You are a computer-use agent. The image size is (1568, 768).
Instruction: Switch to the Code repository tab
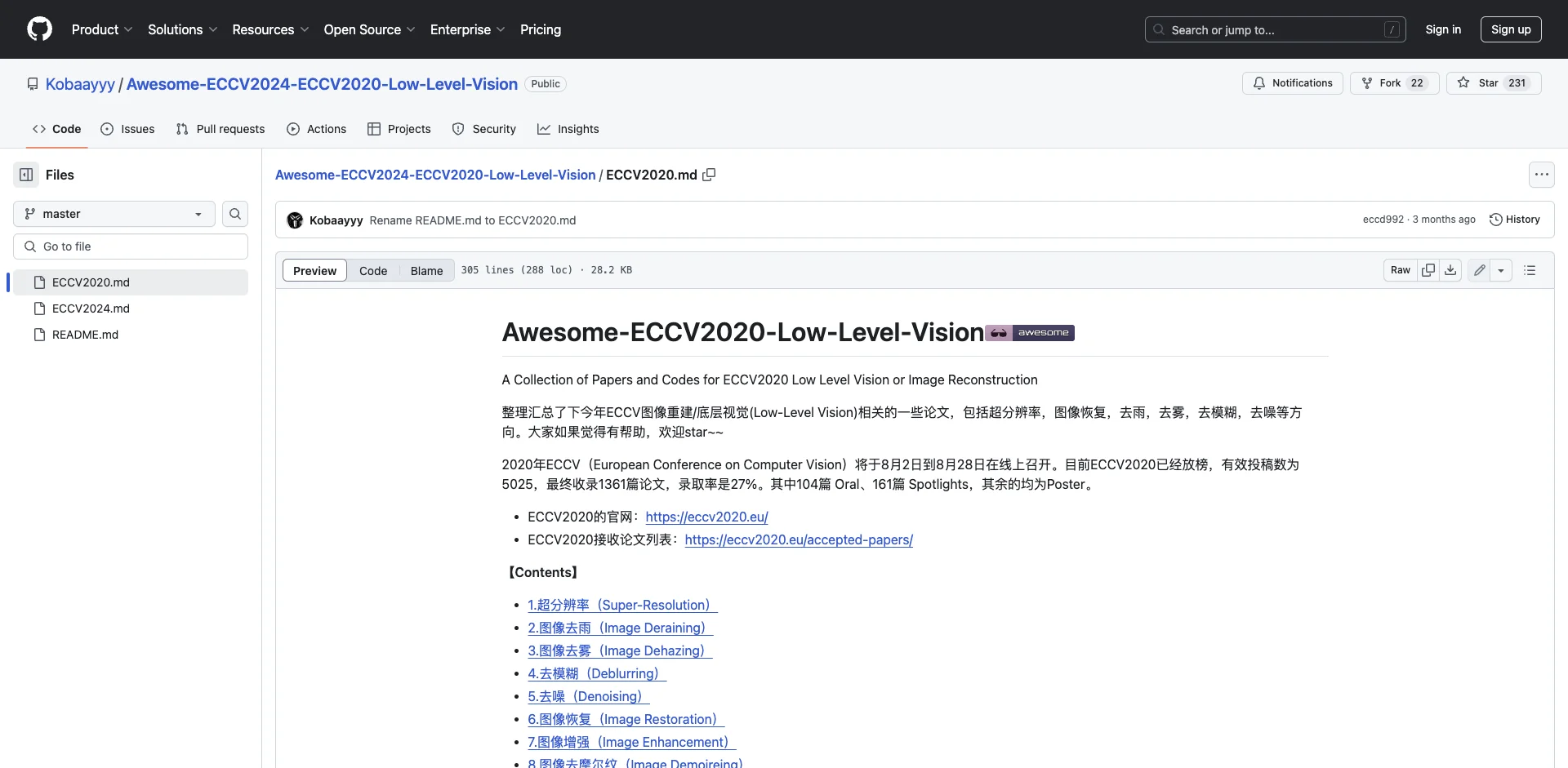coord(56,129)
